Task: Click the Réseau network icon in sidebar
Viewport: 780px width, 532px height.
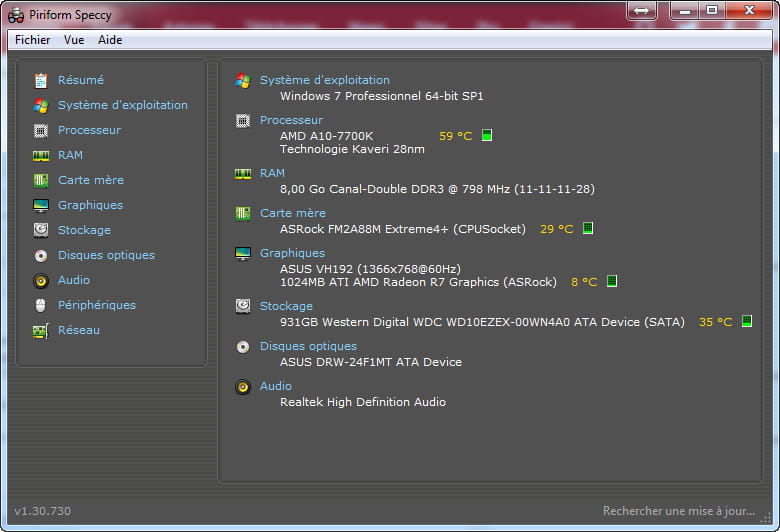Action: point(41,330)
